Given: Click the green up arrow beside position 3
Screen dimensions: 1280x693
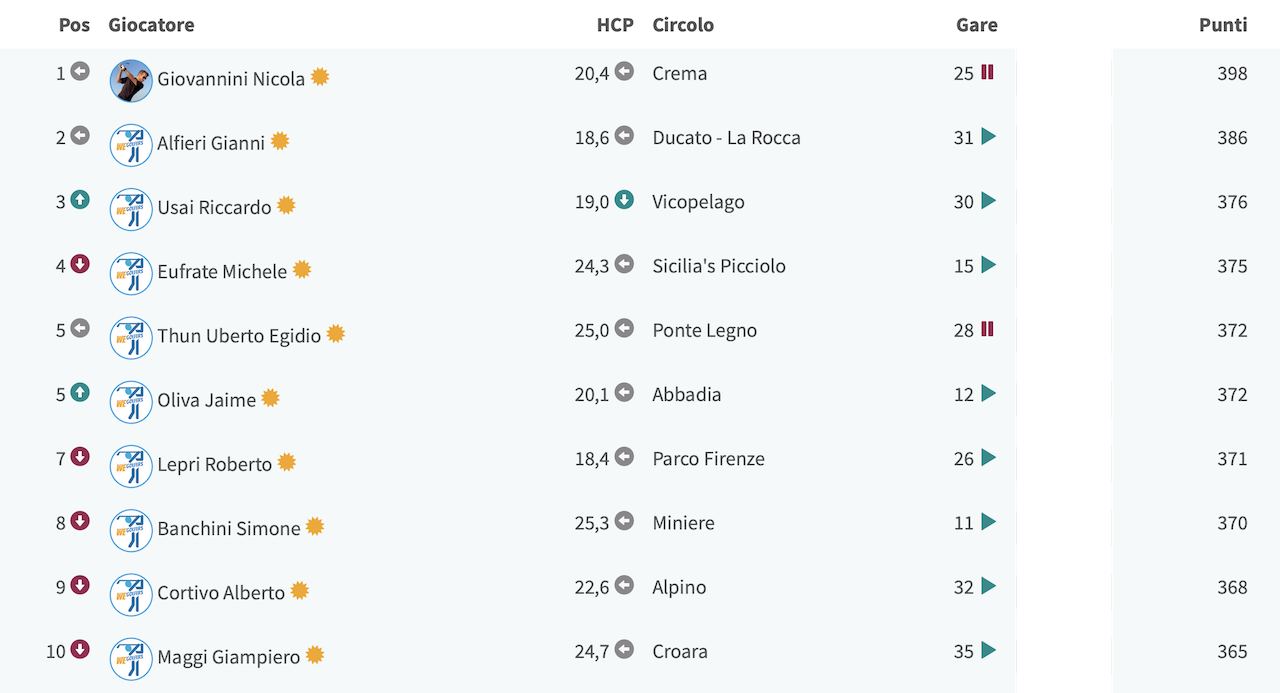Looking at the screenshot, I should [80, 200].
